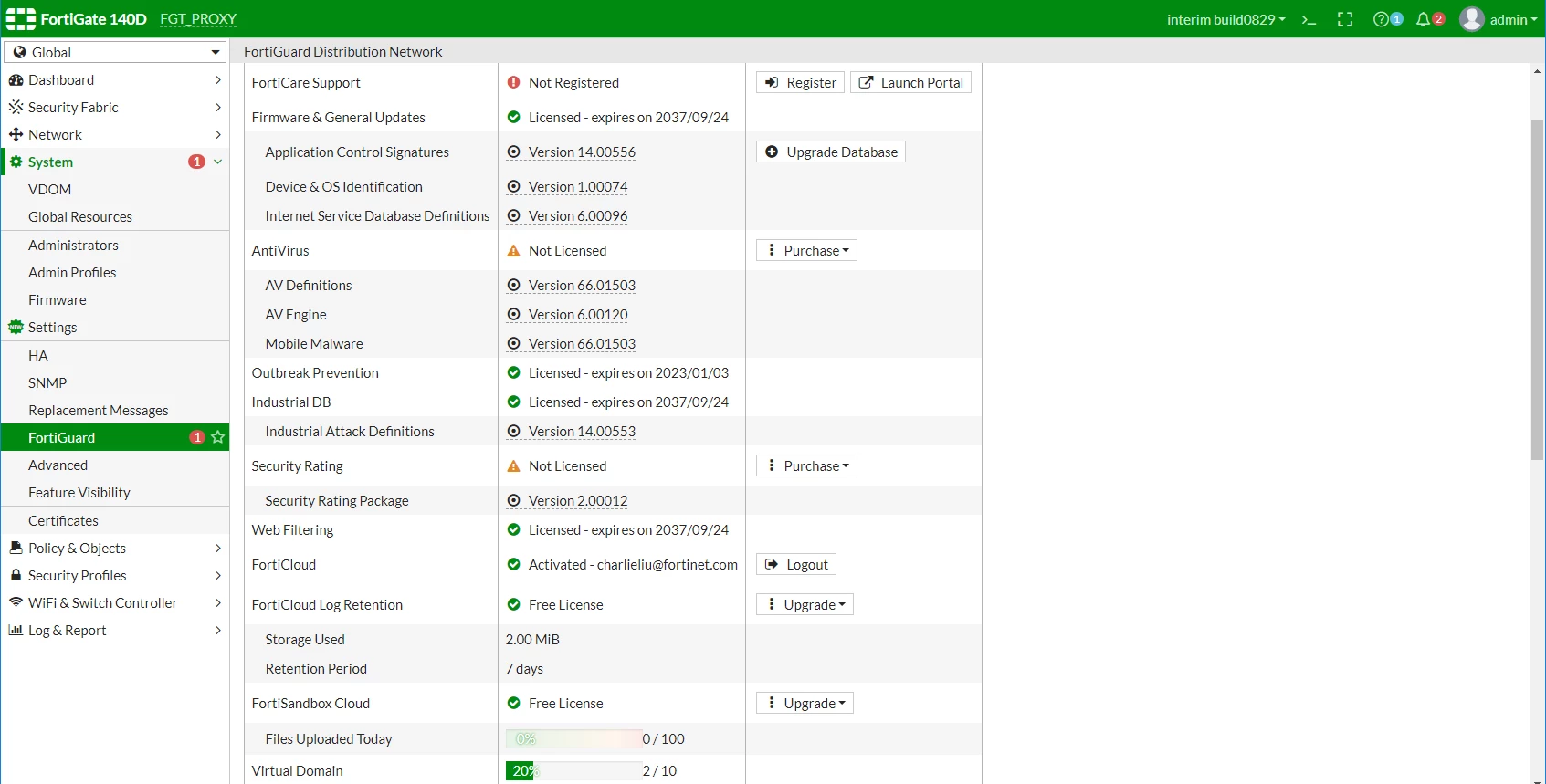Click the Upgrade Database button
Screen dimensions: 1546x784
(831, 152)
